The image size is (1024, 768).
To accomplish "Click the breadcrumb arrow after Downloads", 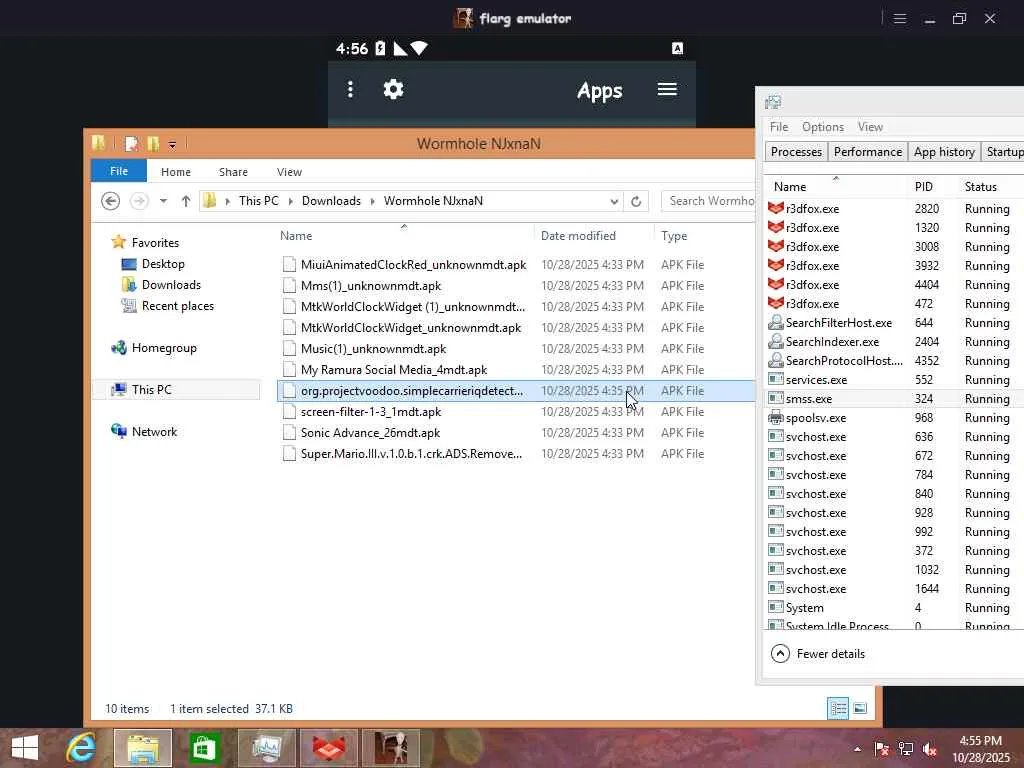I will click(x=372, y=201).
